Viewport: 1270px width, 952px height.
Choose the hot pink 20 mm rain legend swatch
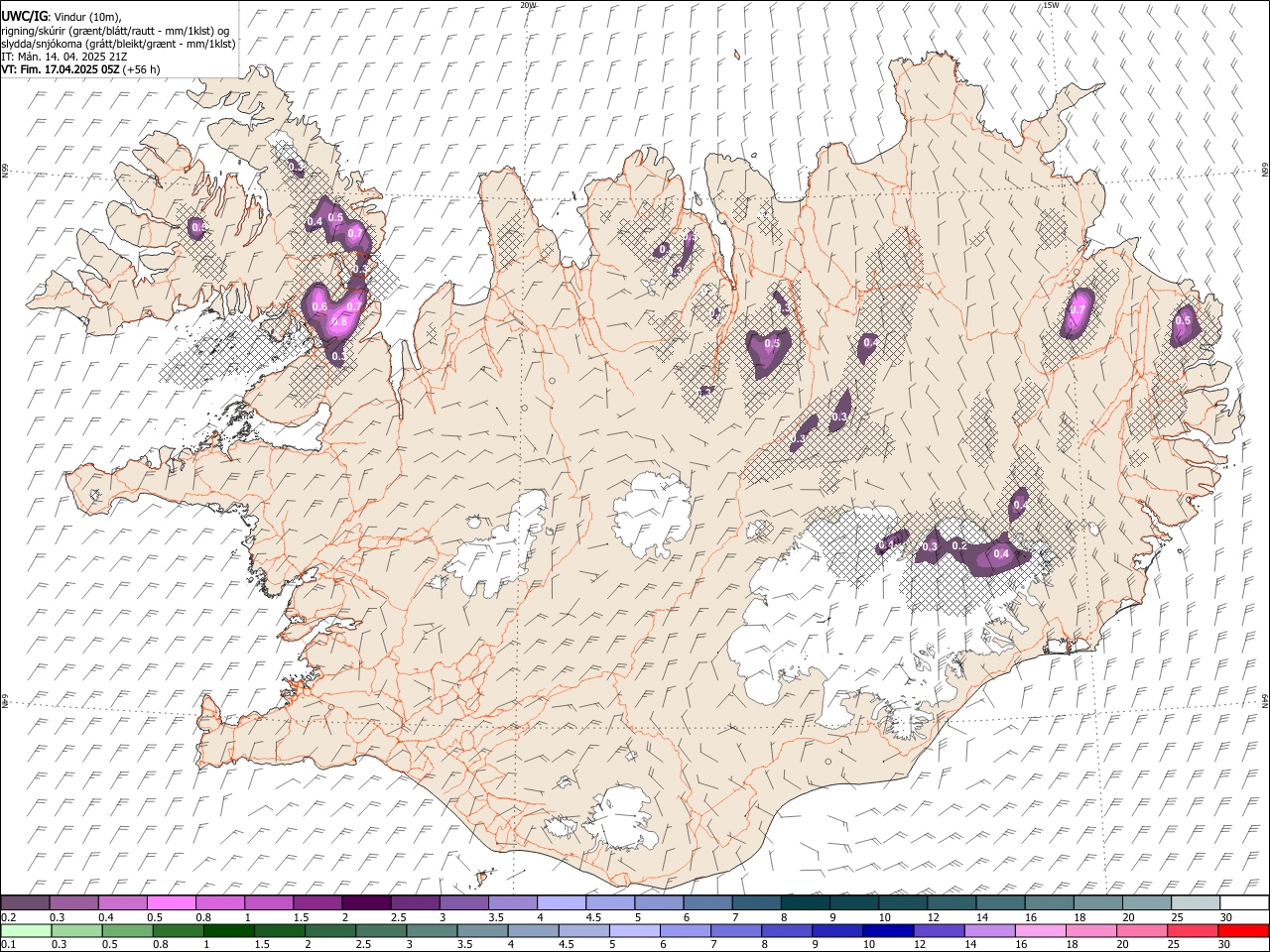pyautogui.click(x=1143, y=930)
